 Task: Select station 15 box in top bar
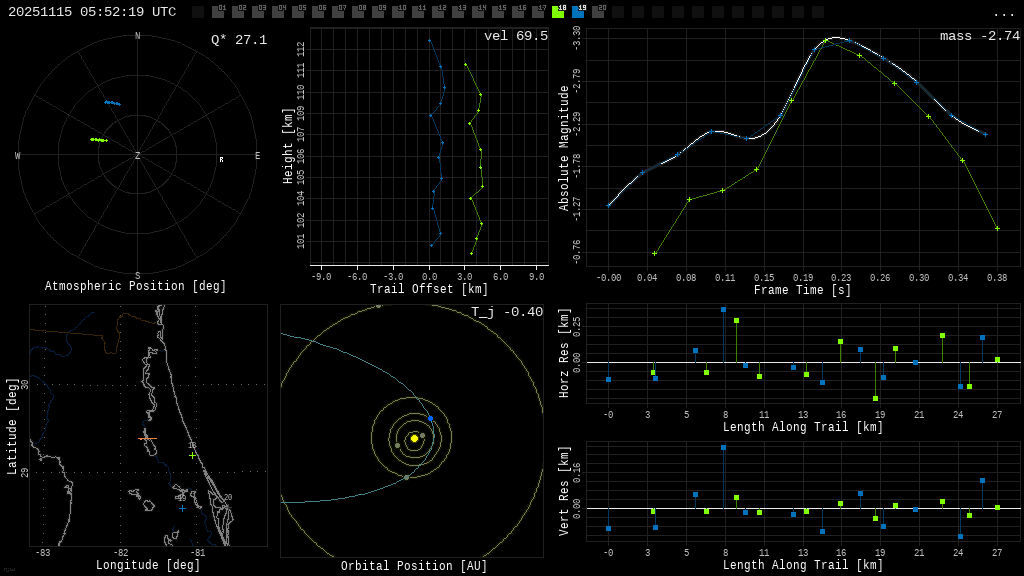click(498, 12)
